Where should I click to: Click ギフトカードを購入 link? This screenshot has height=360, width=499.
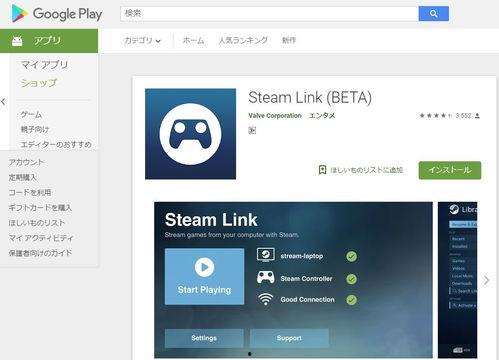(40, 208)
